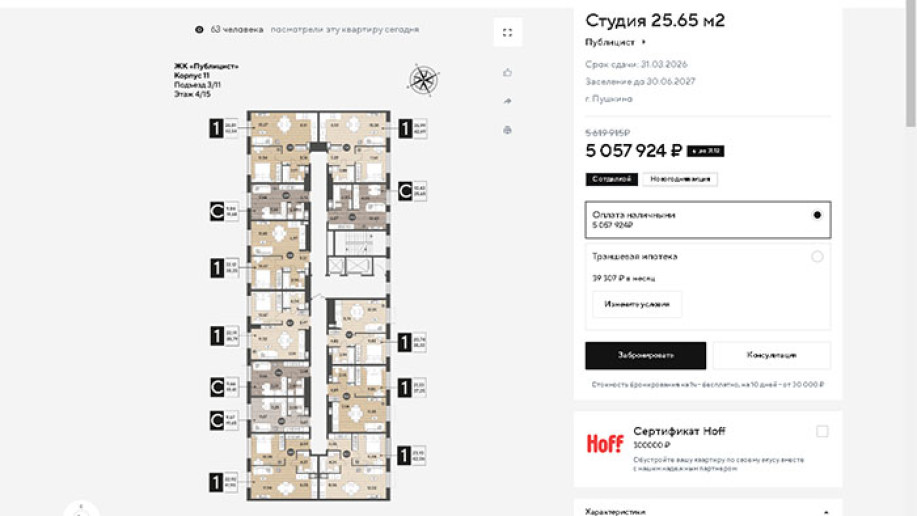This screenshot has height=516, width=917.
Task: Switch to the 'Новогодняя акция' tab
Action: [679, 179]
